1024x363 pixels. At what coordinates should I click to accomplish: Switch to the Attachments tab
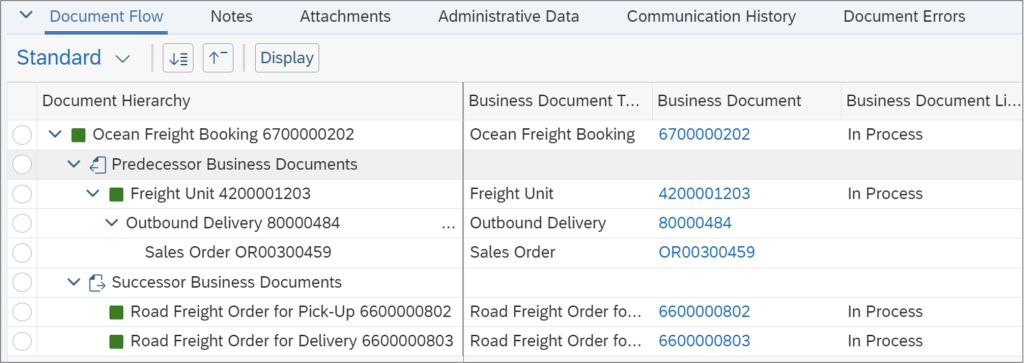[345, 16]
